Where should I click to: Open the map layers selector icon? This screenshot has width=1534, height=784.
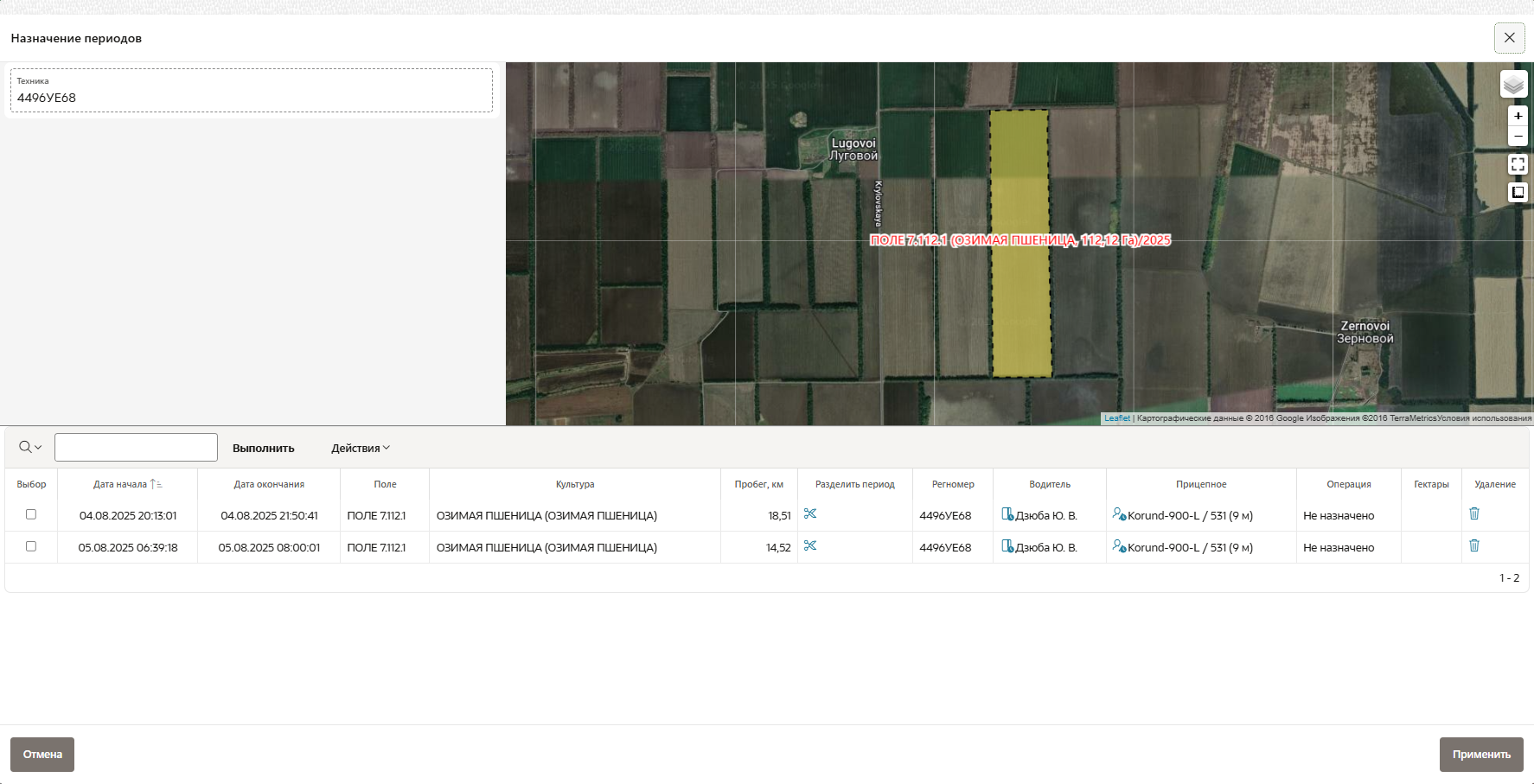tap(1513, 85)
